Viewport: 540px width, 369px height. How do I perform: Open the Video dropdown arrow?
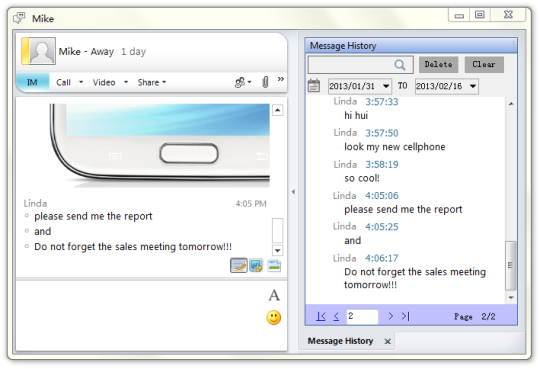(126, 82)
